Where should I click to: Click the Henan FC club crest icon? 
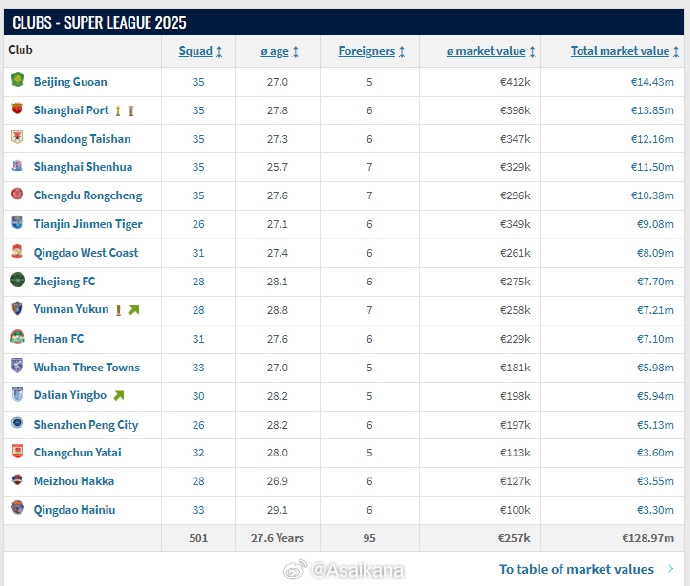(x=17, y=338)
